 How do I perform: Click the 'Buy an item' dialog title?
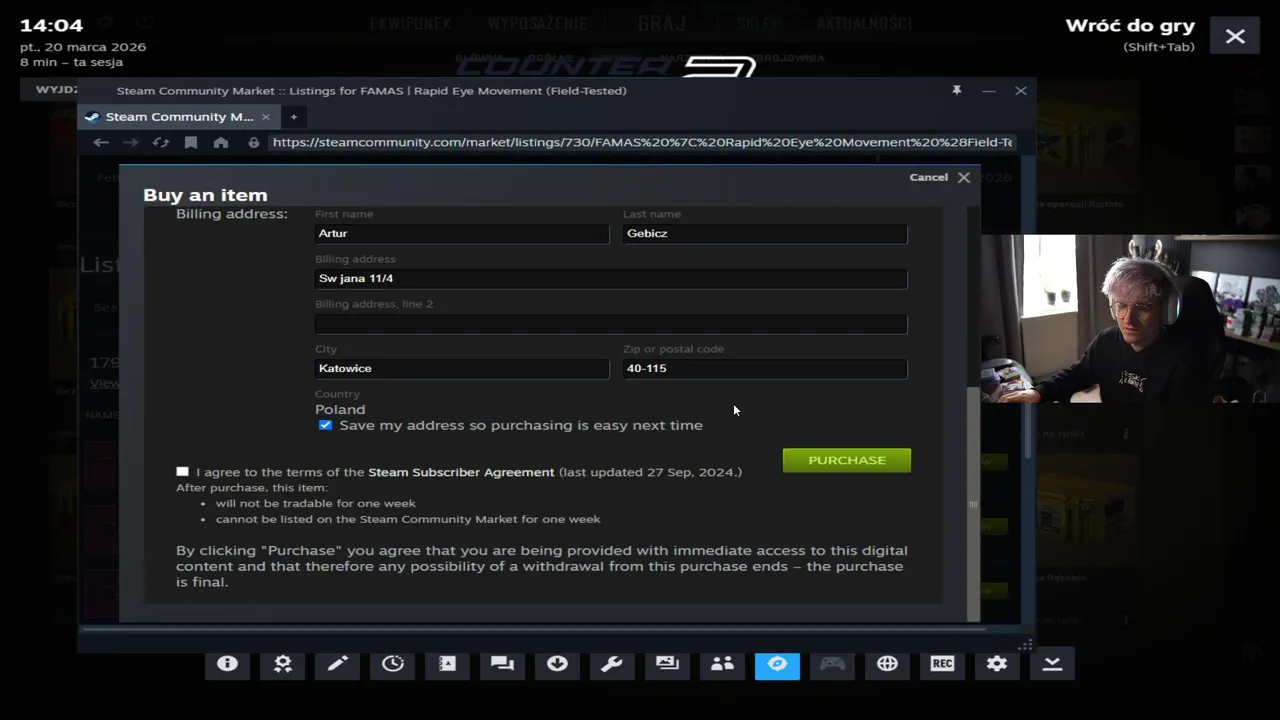205,195
